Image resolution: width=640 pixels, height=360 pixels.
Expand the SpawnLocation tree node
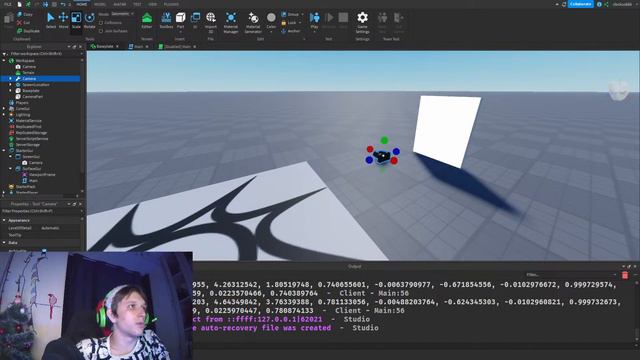11,84
